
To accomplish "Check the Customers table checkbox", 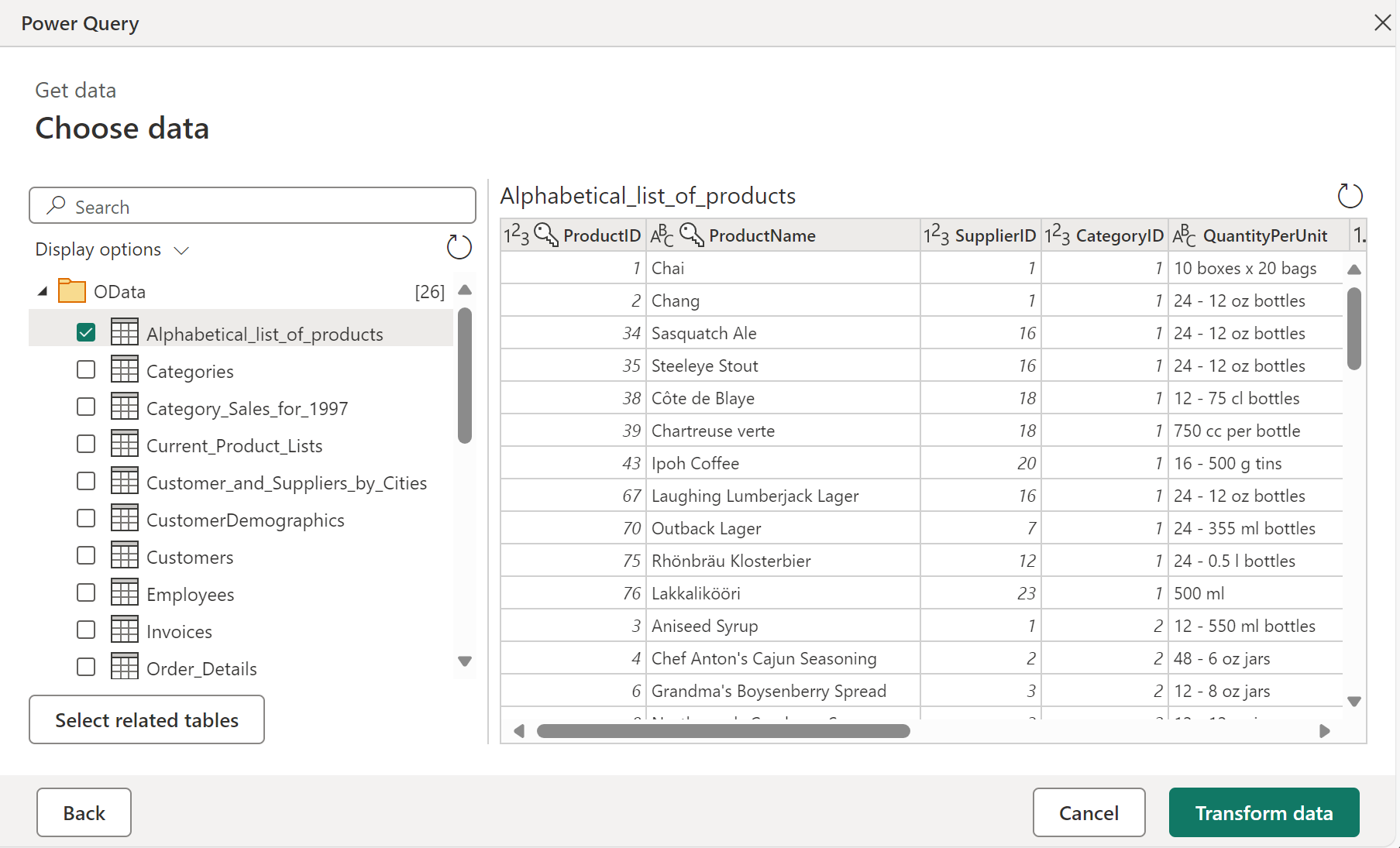I will [86, 556].
